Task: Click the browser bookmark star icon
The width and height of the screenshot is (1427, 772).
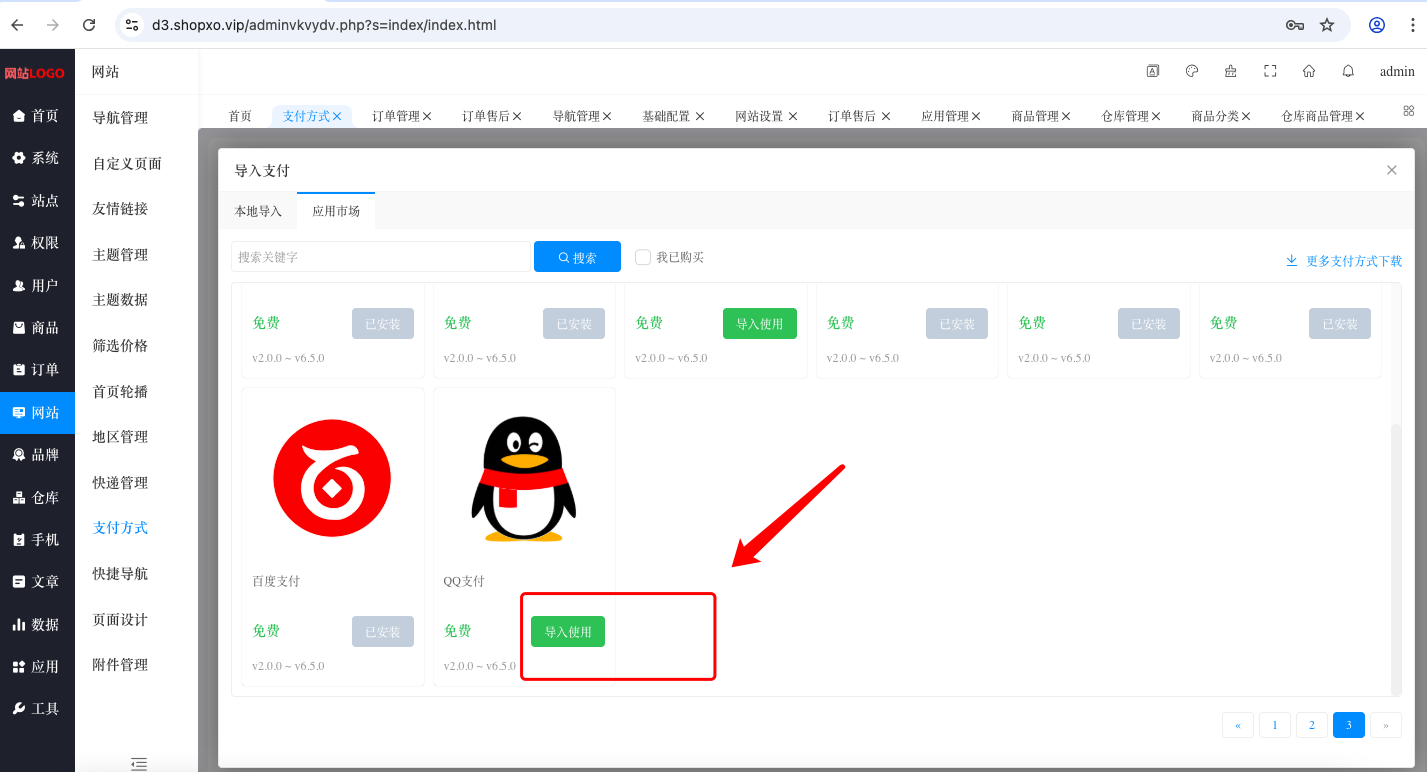Action: click(x=1327, y=25)
